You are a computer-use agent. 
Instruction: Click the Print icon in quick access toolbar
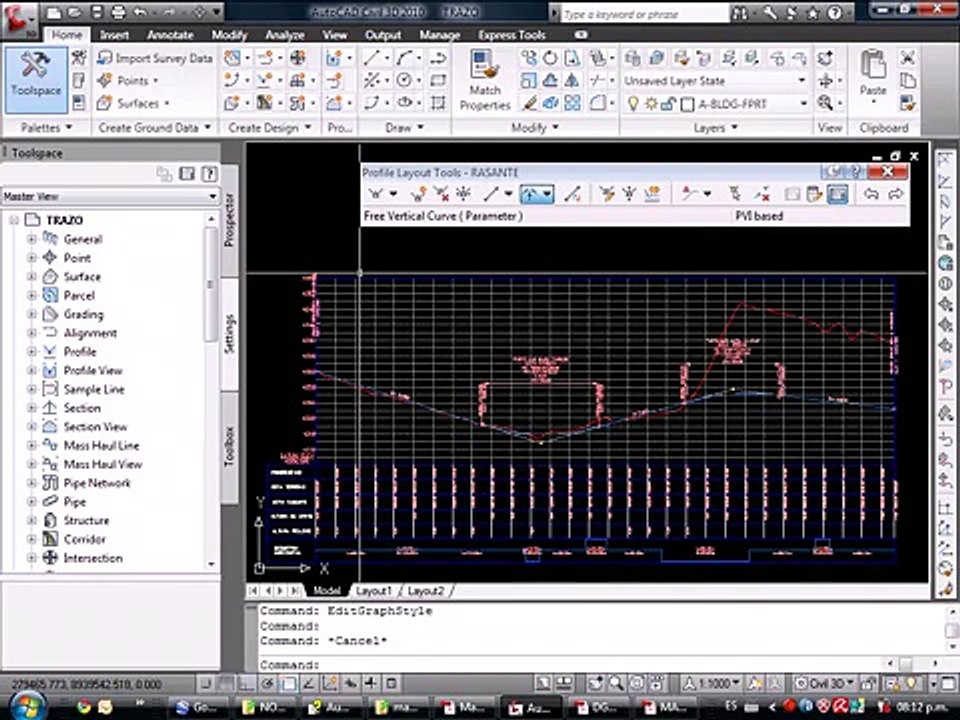[x=119, y=12]
